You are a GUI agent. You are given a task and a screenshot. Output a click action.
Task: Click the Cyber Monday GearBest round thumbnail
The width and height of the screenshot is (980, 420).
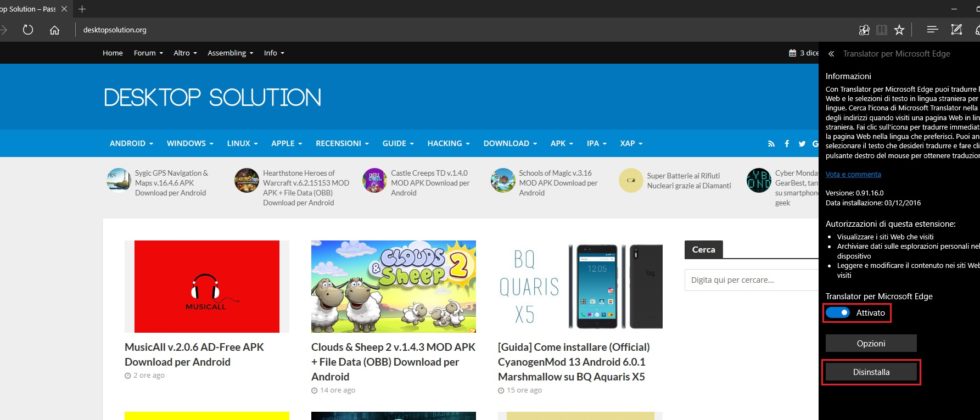point(759,180)
